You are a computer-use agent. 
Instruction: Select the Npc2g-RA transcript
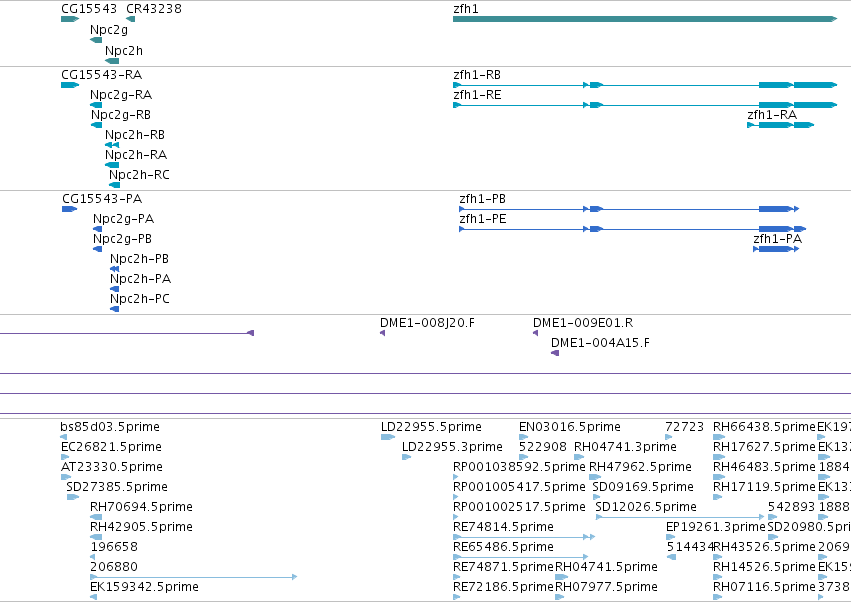96,105
